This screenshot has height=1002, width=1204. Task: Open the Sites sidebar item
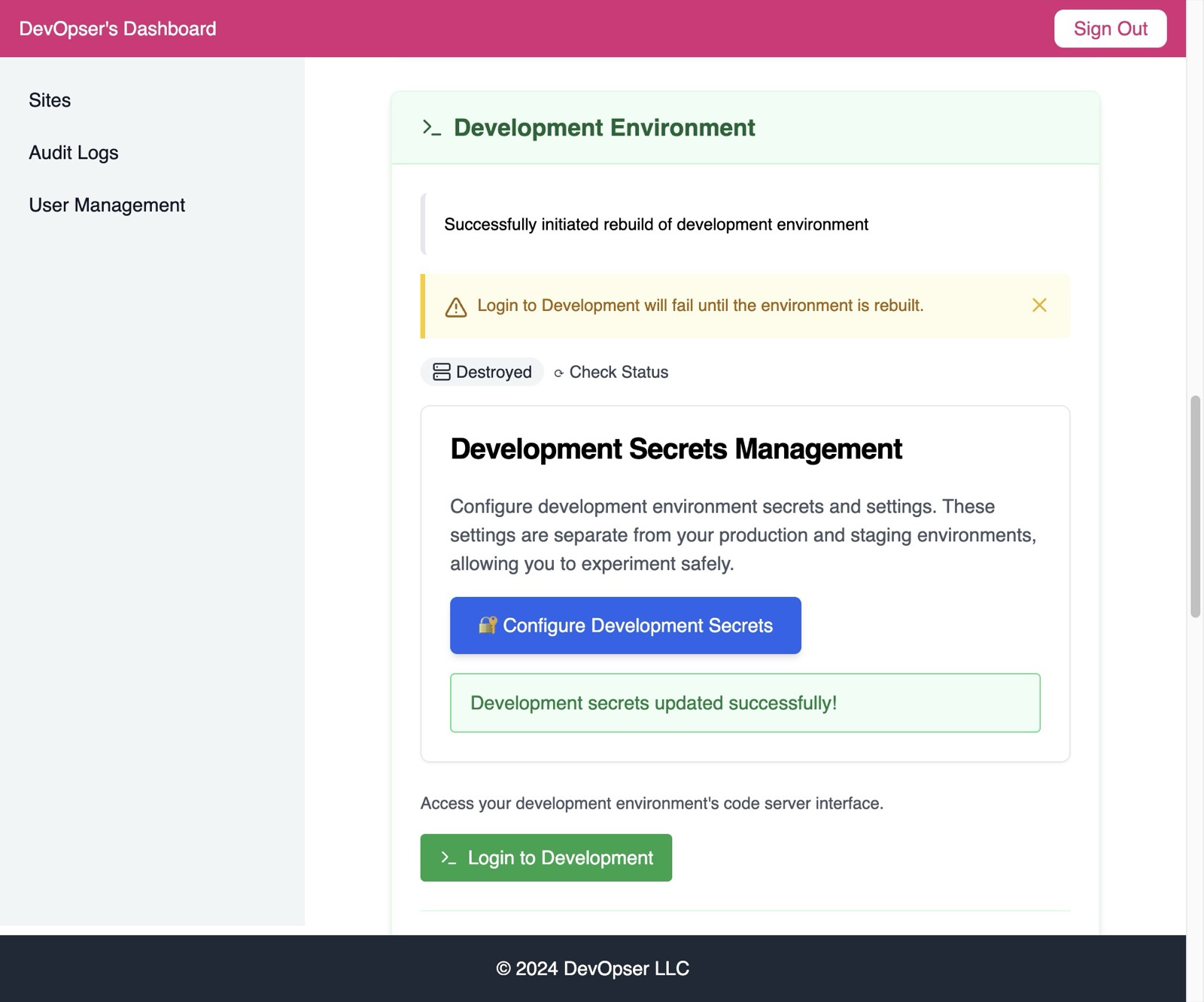tap(50, 100)
